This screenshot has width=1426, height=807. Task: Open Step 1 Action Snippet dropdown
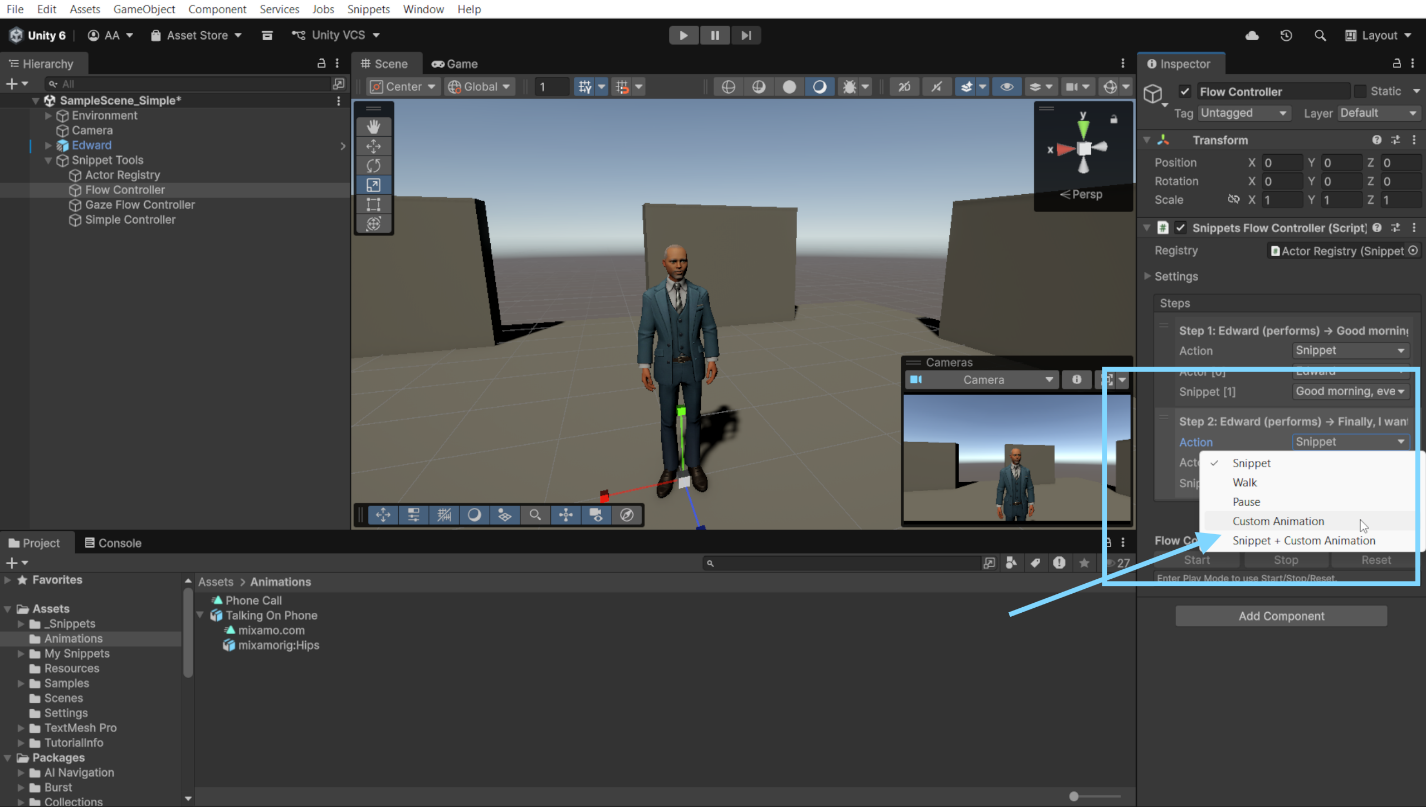point(1351,350)
